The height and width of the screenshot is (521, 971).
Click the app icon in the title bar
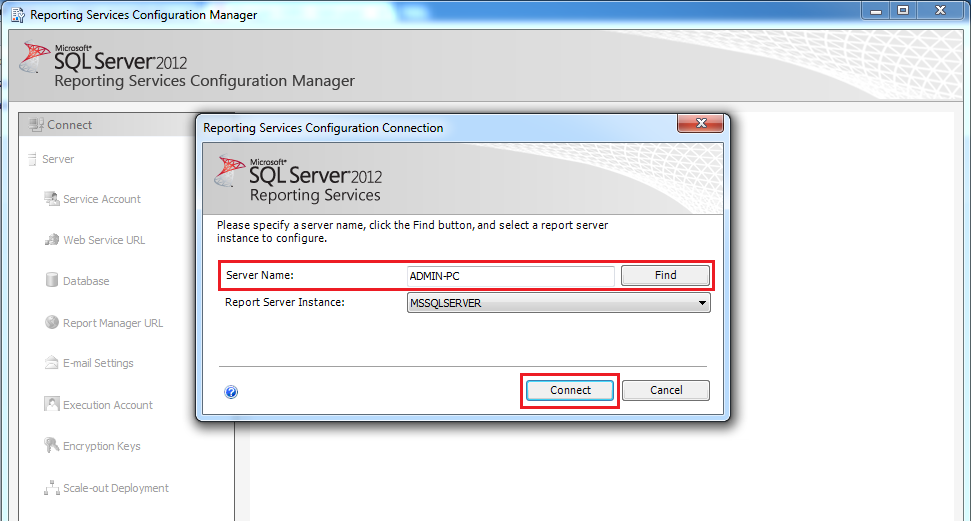tap(18, 14)
